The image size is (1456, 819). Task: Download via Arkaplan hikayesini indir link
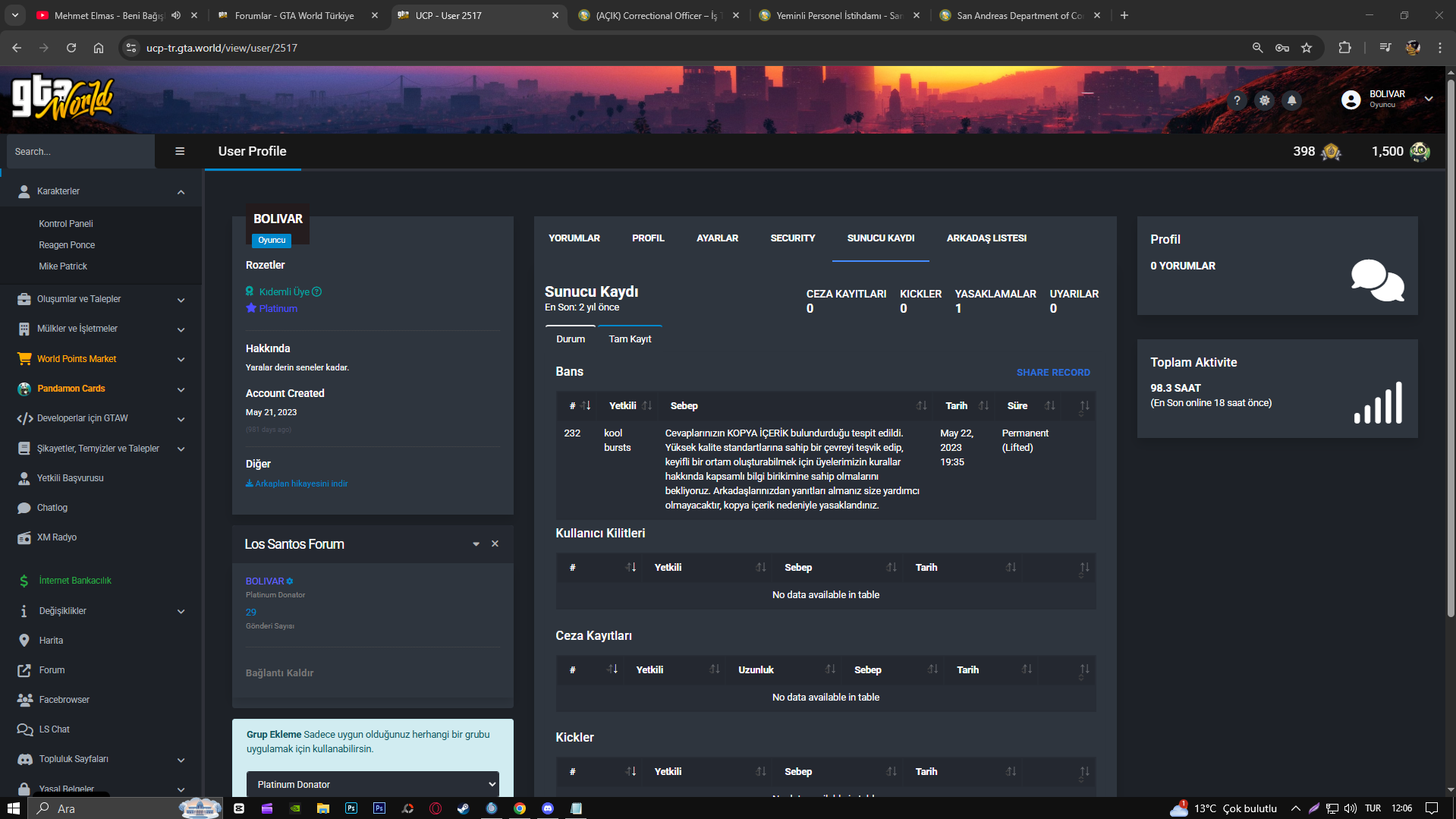point(297,484)
